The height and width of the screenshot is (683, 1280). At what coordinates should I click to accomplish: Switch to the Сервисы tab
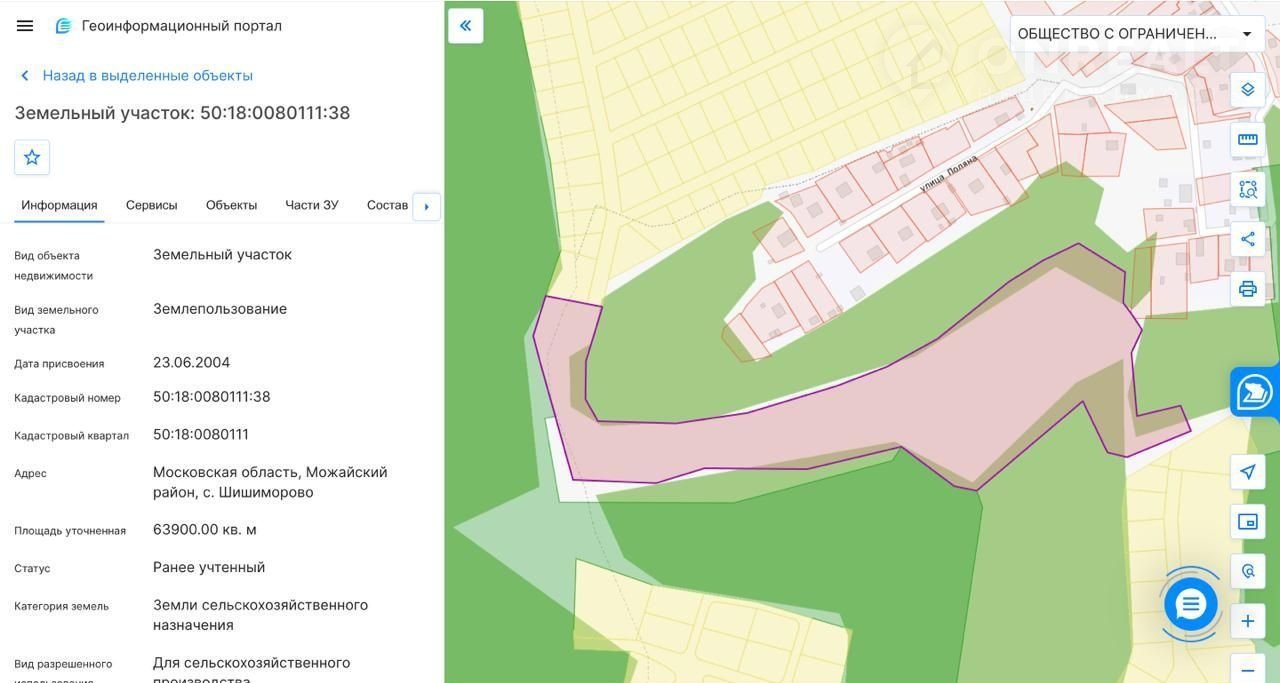(x=151, y=205)
